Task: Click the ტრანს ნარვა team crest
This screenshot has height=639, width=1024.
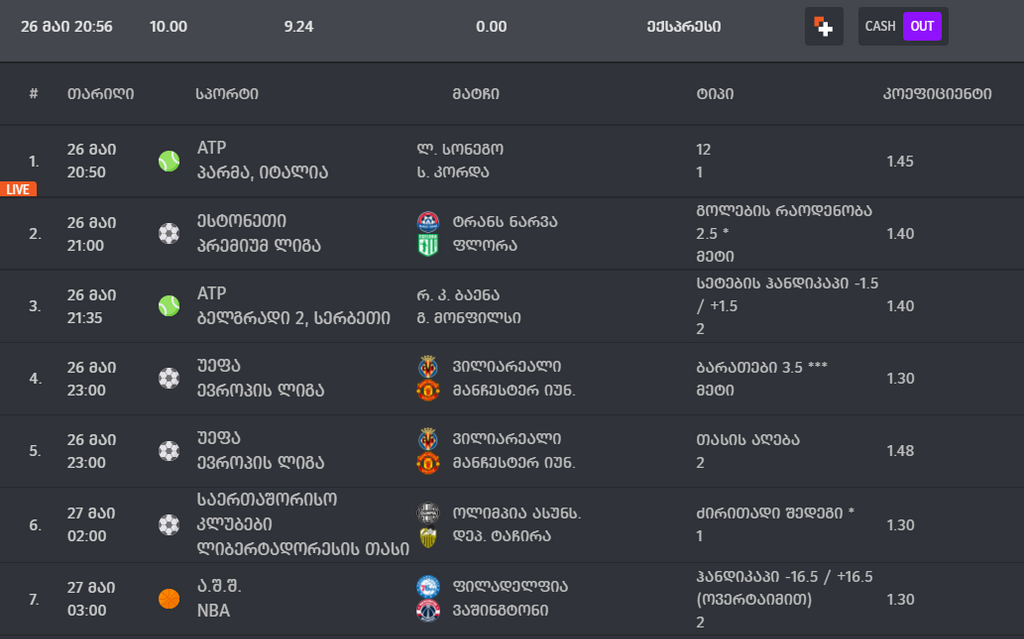Action: point(428,222)
